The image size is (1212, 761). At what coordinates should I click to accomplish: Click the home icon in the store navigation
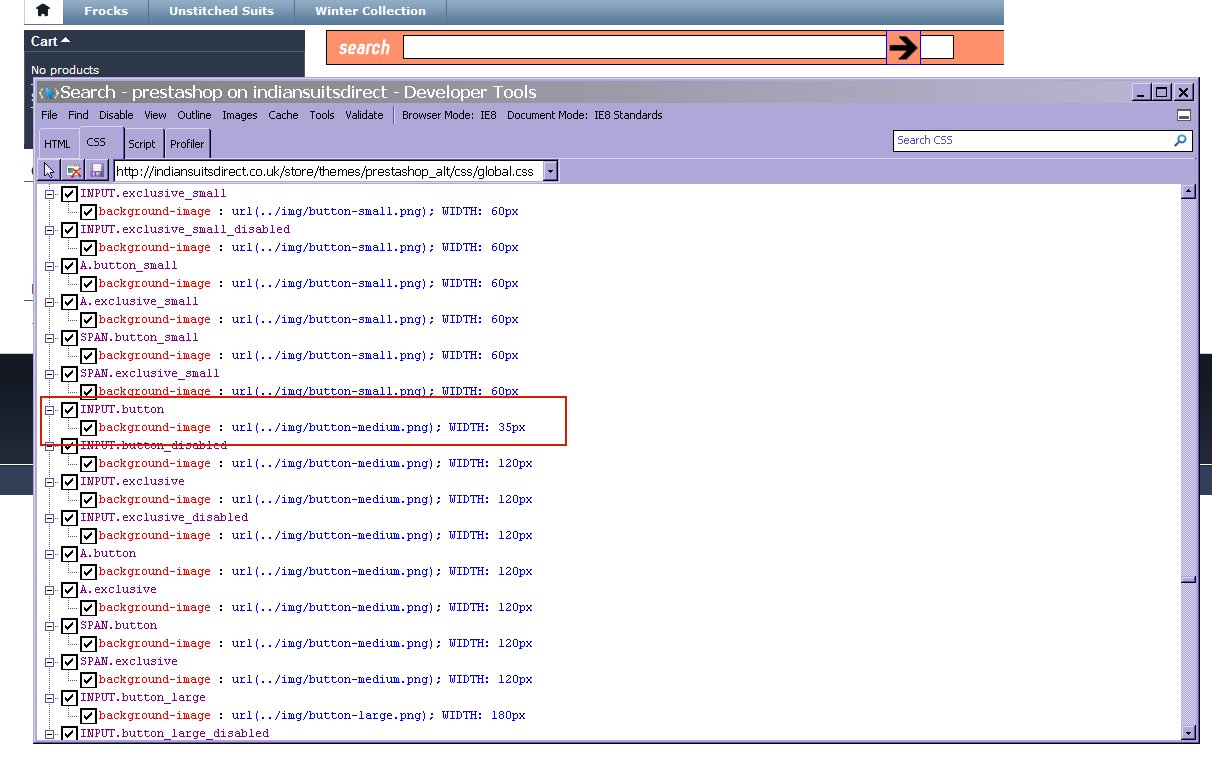point(42,12)
